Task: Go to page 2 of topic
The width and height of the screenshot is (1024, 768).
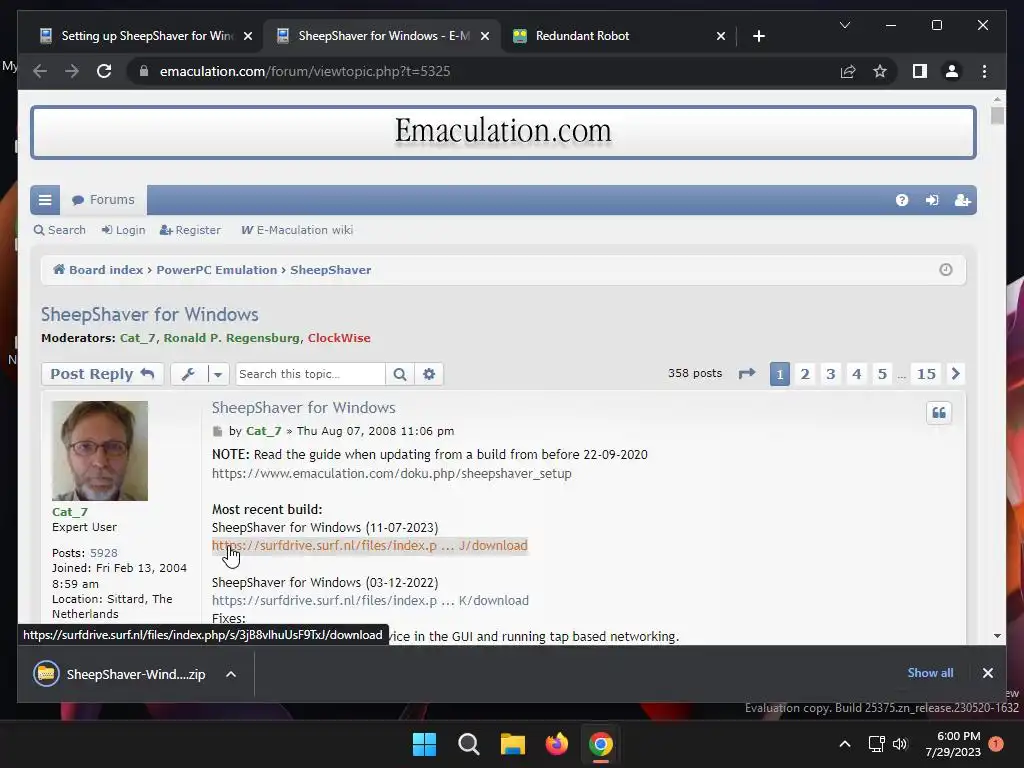Action: click(x=805, y=374)
